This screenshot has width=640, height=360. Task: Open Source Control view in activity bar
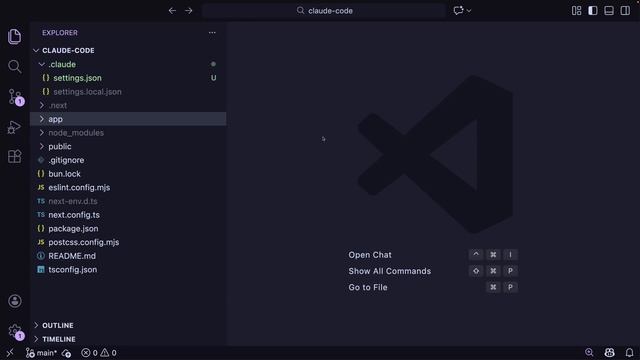[16, 97]
